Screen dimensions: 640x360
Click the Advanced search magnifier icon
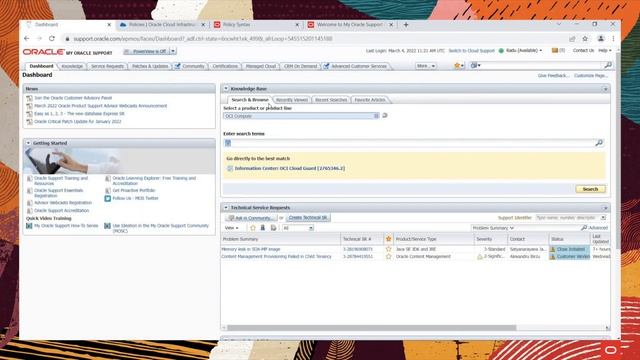584,228
